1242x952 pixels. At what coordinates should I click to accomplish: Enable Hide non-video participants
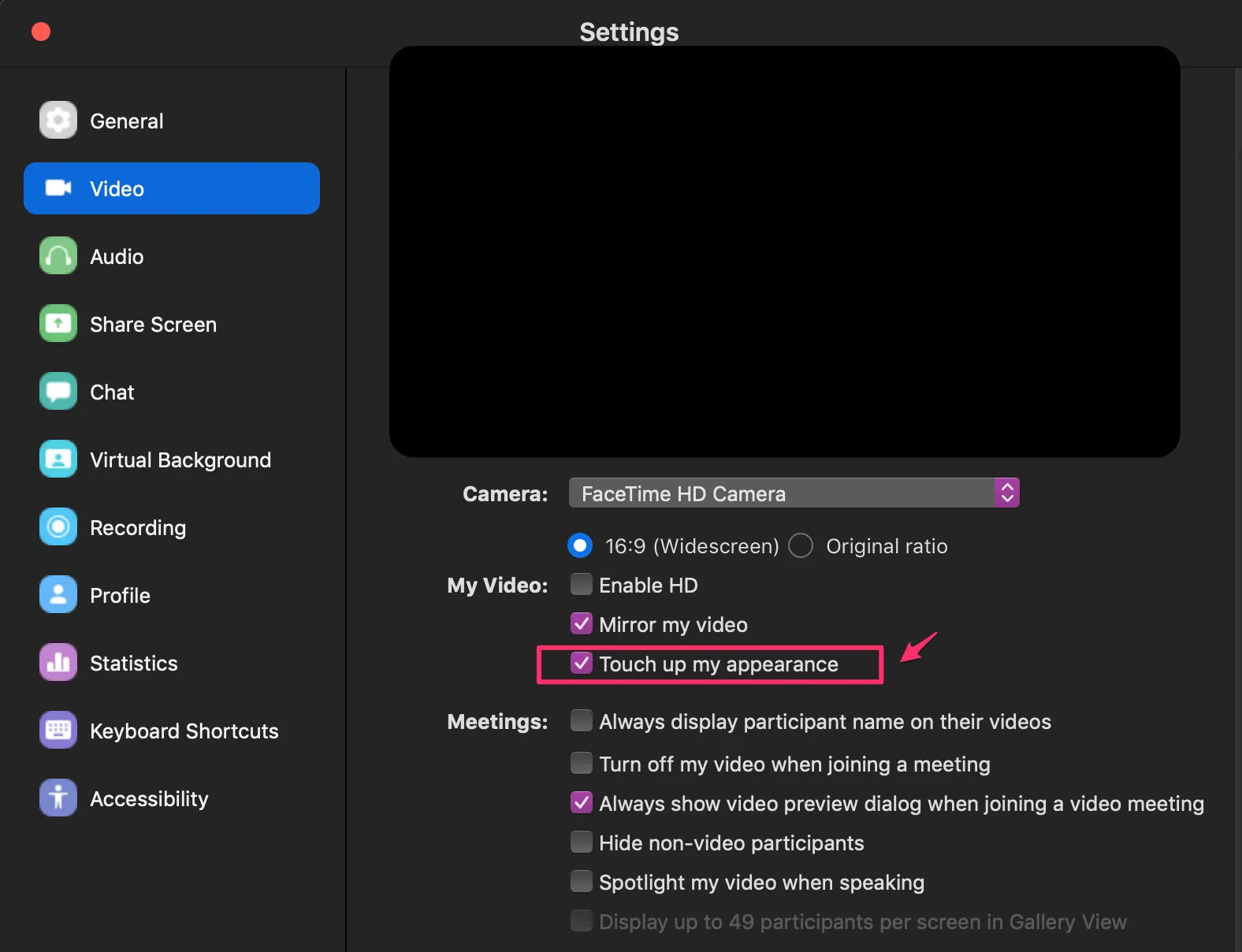click(582, 842)
